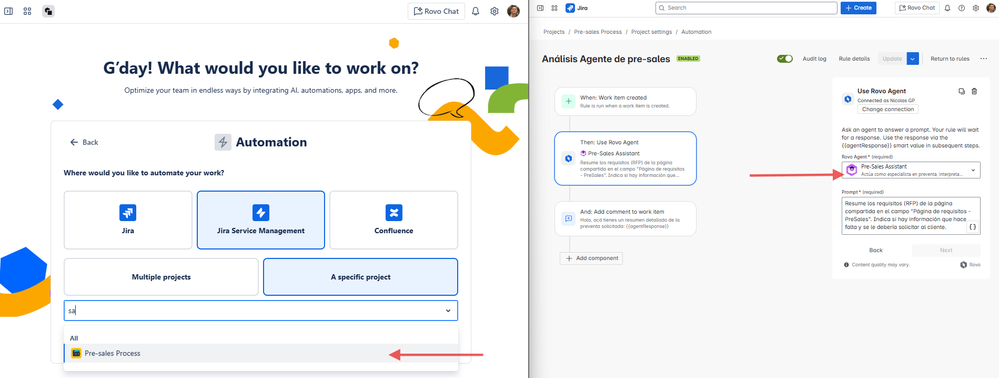Expand the Update dropdown arrow

[x=912, y=59]
